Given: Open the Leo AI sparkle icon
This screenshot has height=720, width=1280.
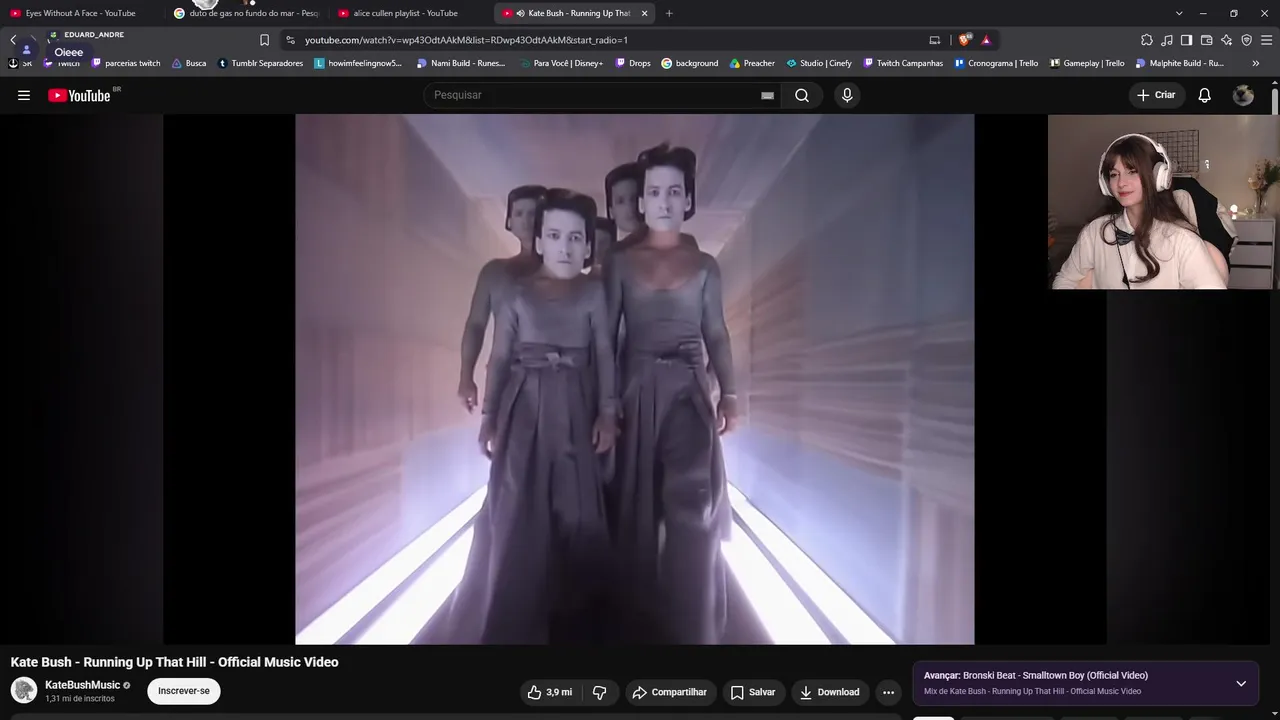Looking at the screenshot, I should coord(1226,40).
